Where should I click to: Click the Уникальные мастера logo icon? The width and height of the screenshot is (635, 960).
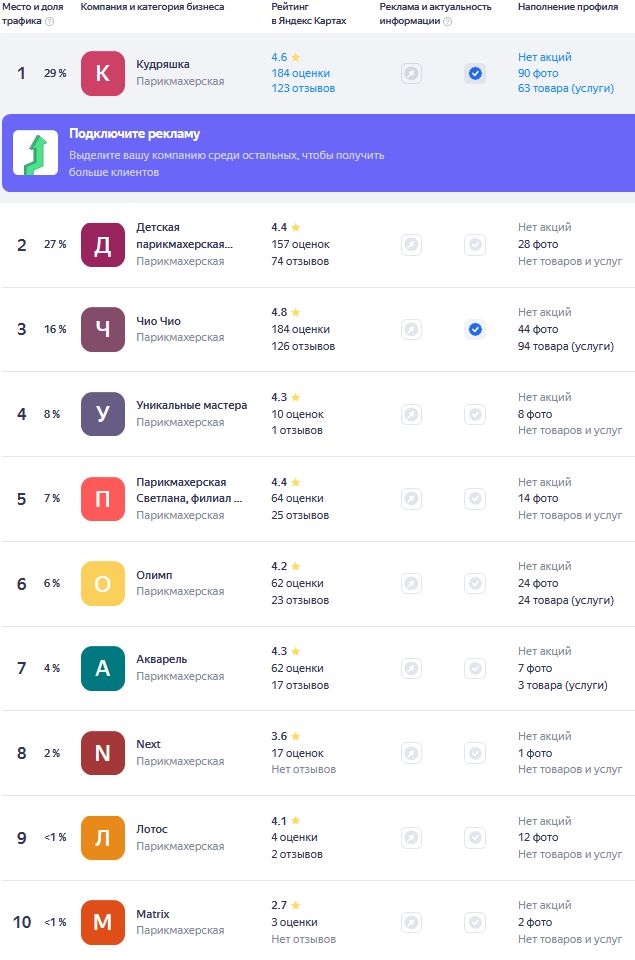click(x=103, y=414)
